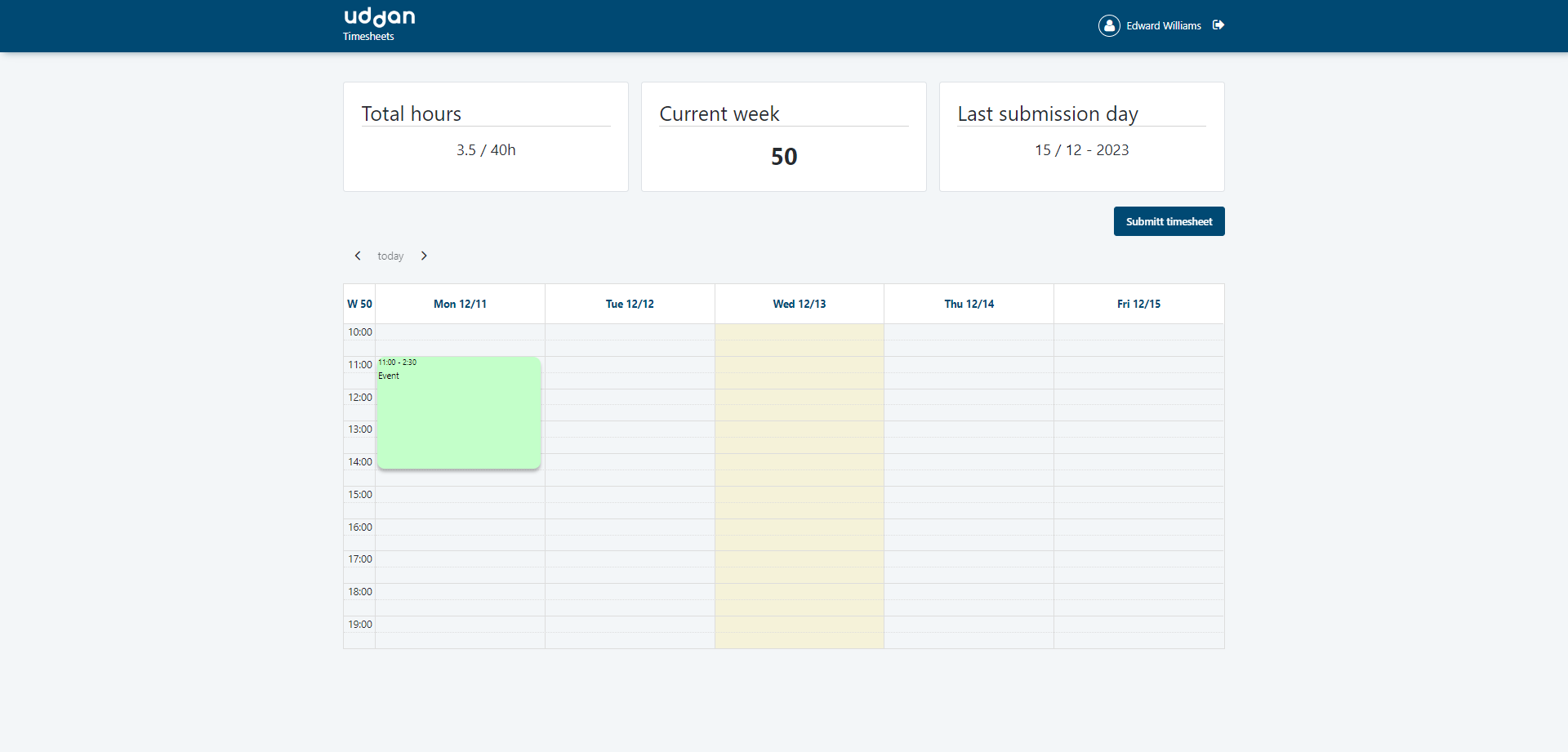Viewport: 1568px width, 752px height.
Task: Select the Wed 12/13 column header
Action: [799, 304]
